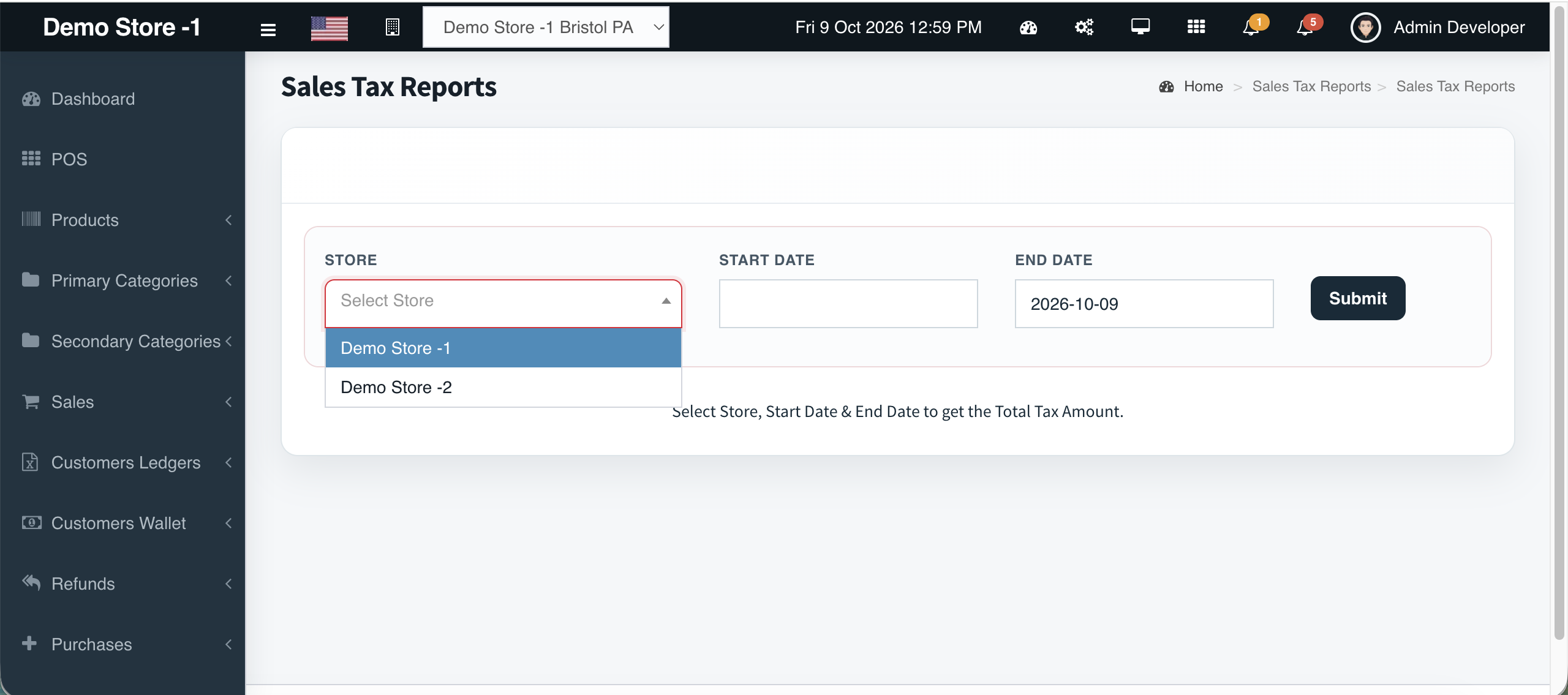Collapse the Select Store dropdown

click(x=503, y=303)
